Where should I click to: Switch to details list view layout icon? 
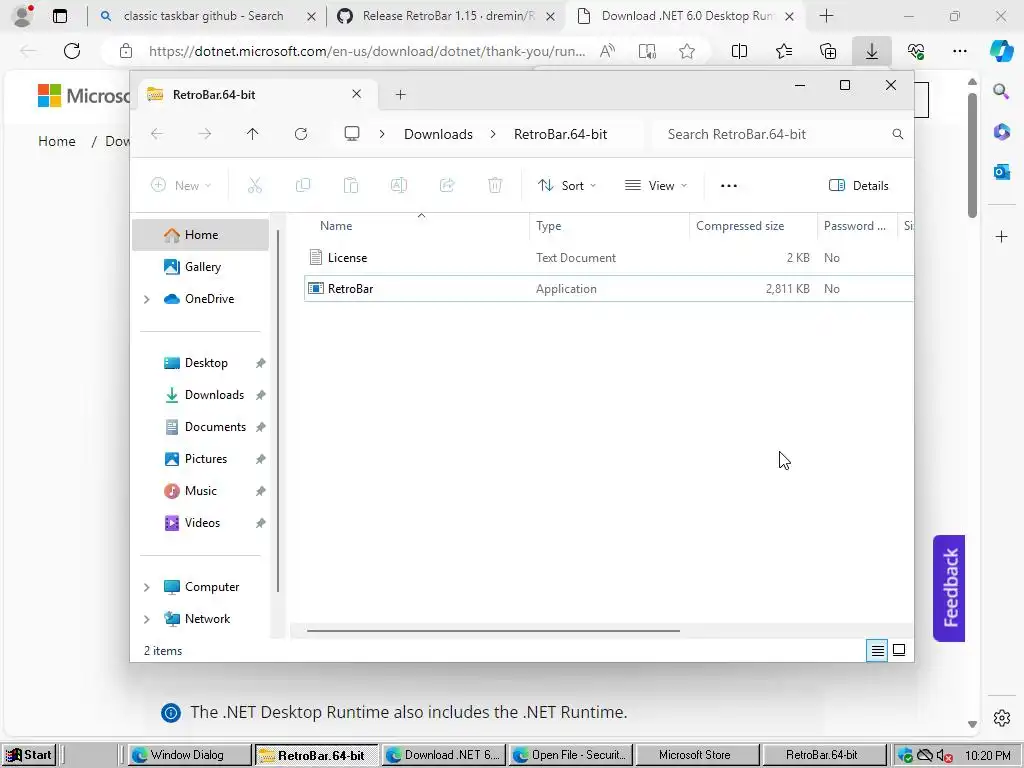click(877, 650)
